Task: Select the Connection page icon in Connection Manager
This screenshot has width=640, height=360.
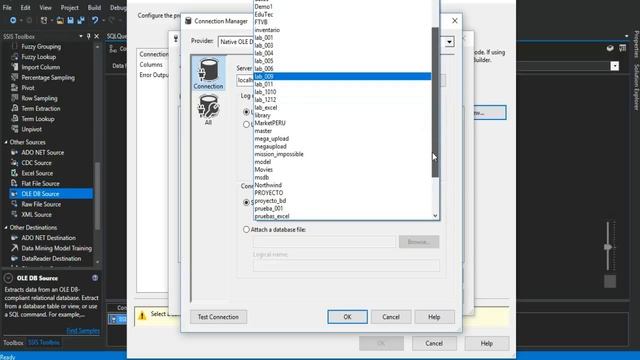Action: 208,73
